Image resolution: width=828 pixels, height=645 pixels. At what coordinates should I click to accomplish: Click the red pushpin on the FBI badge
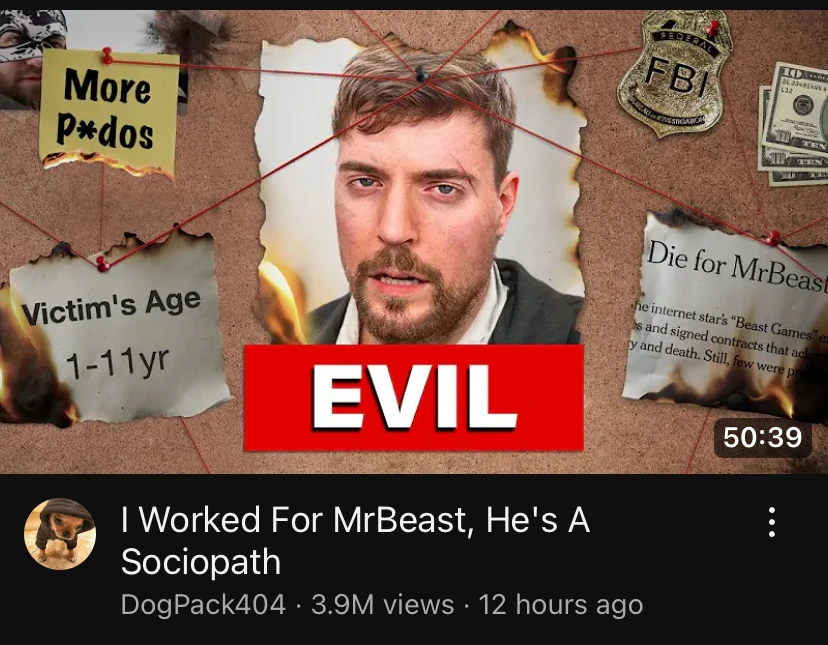point(713,27)
